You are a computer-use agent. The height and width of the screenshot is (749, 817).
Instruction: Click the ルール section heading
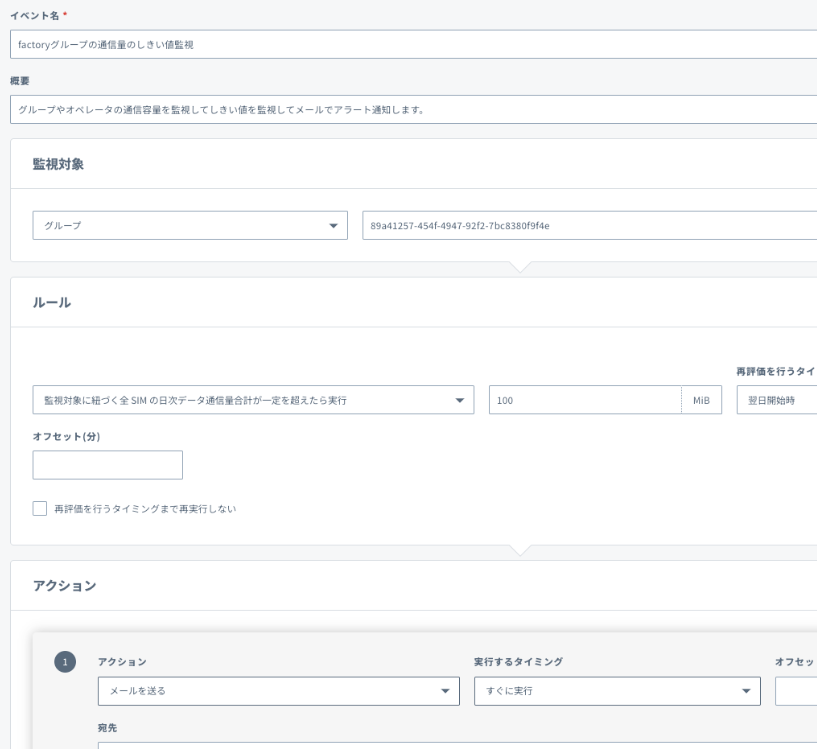pyautogui.click(x=54, y=302)
